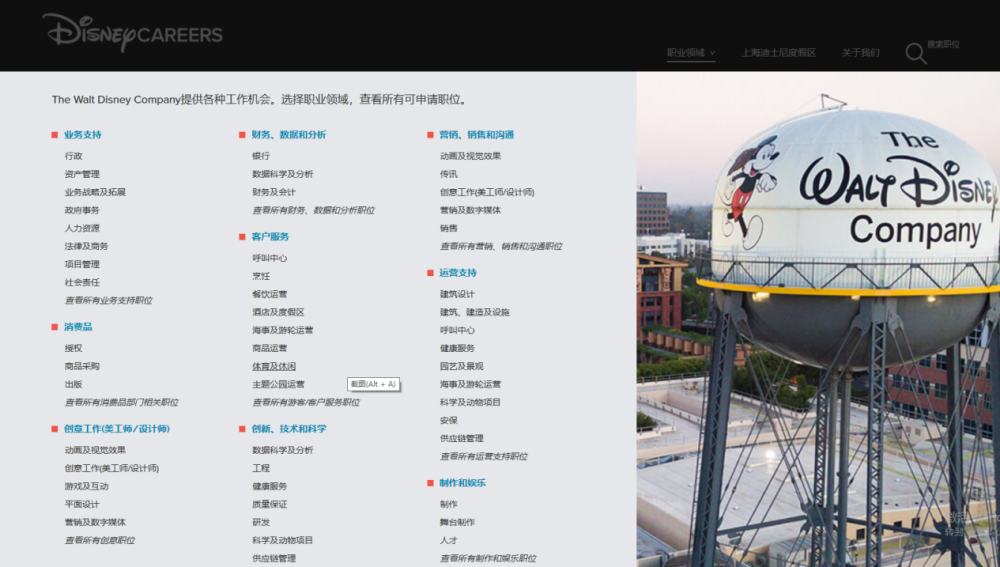
Task: Choose 园艺及景观
Action: [461, 366]
